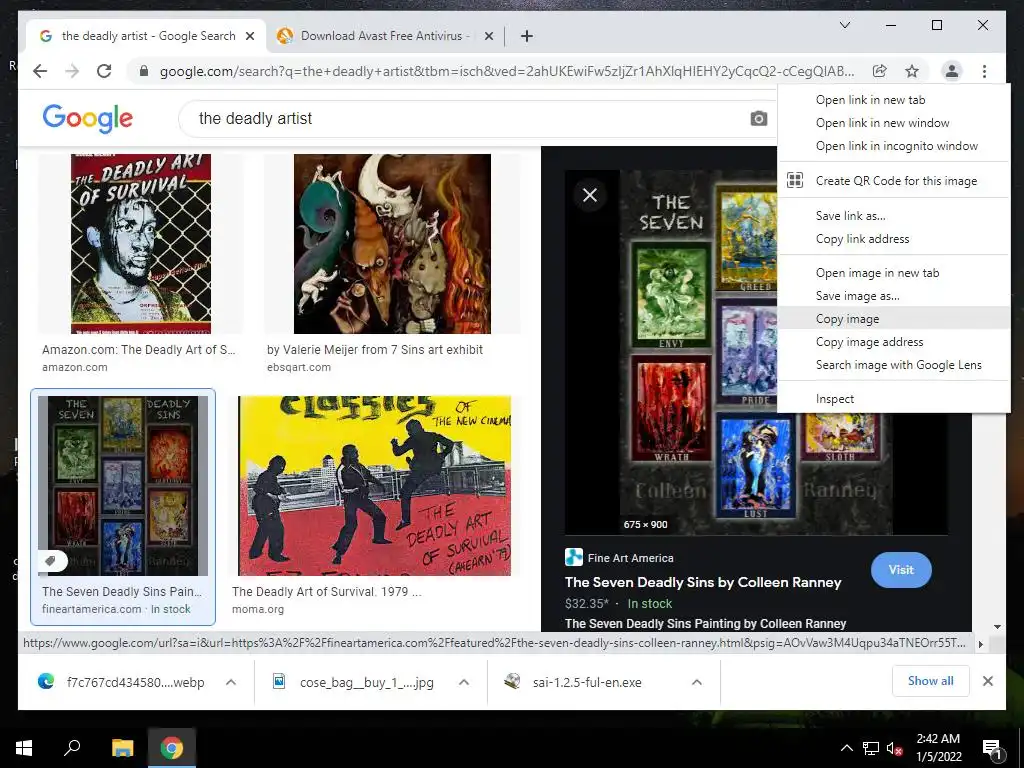Open the Chrome profile avatar
1024x768 pixels.
click(952, 71)
